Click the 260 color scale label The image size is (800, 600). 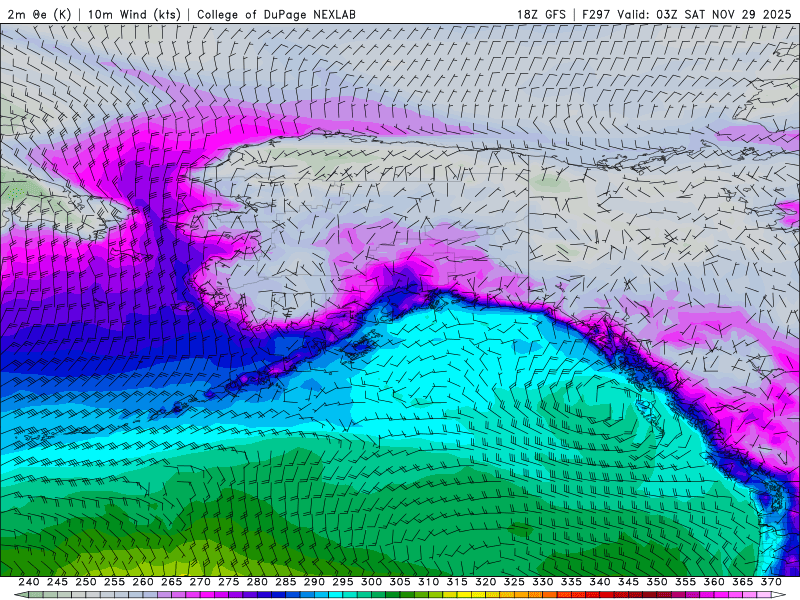(143, 582)
